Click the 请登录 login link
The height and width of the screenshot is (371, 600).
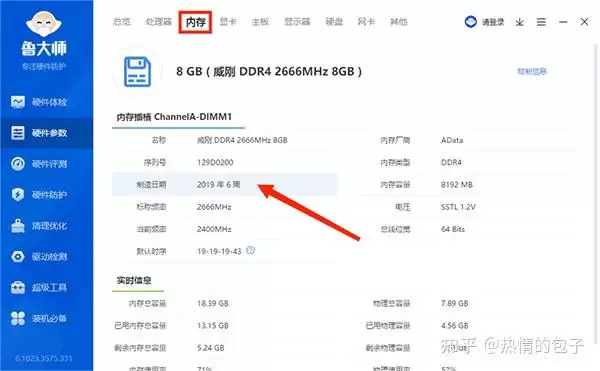point(493,22)
